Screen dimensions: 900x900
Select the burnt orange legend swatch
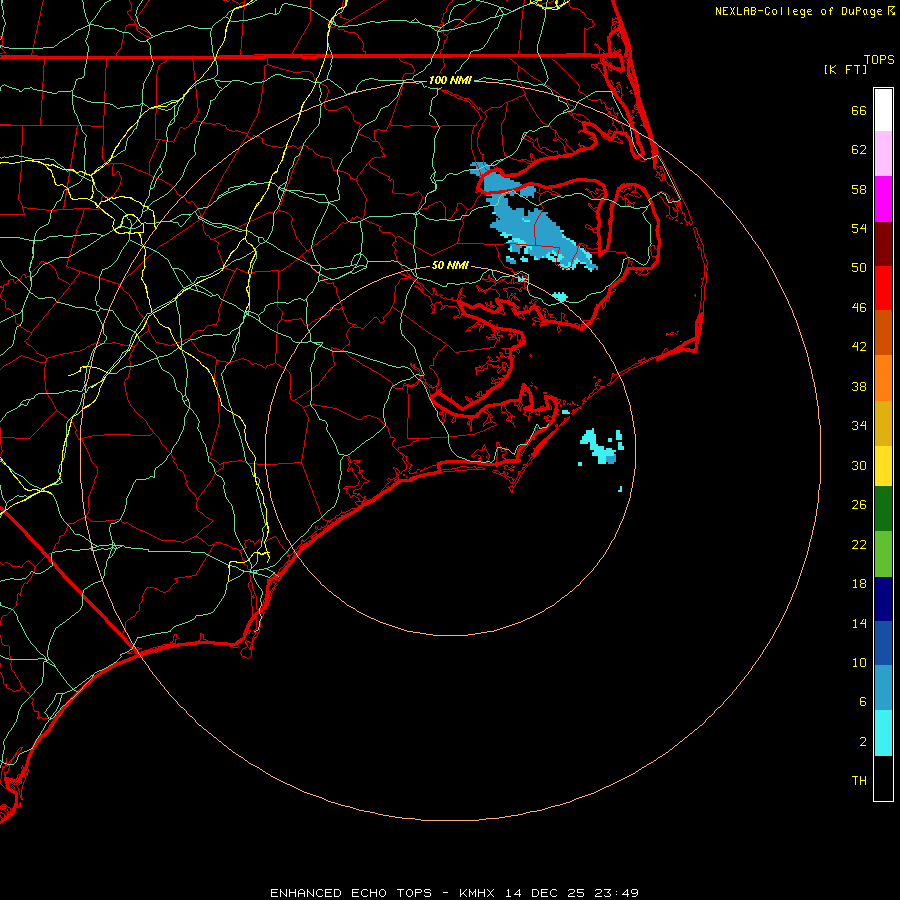(x=883, y=333)
